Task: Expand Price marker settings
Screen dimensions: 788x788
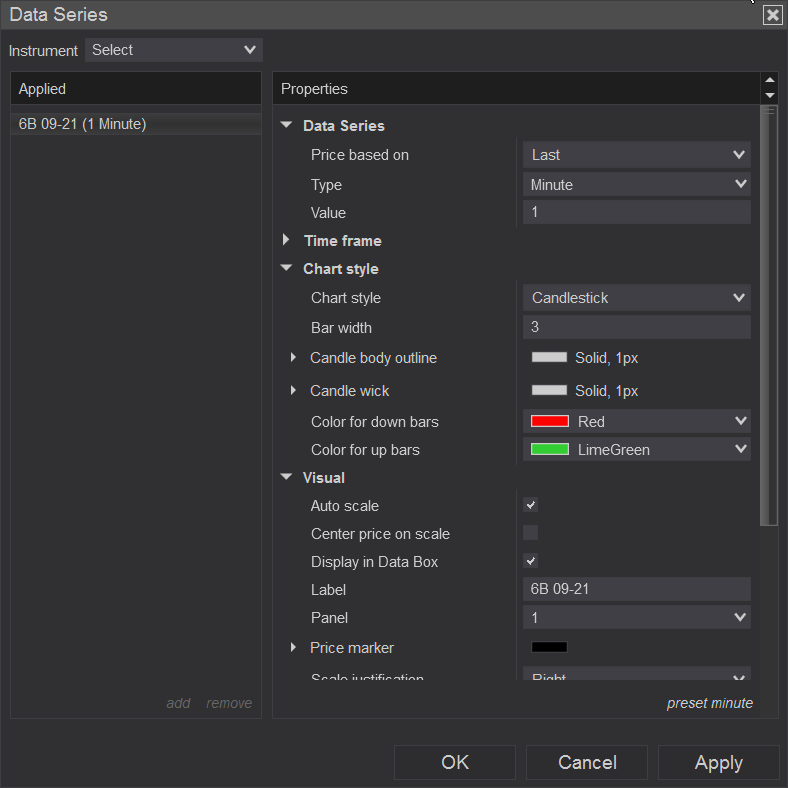Action: [293, 648]
